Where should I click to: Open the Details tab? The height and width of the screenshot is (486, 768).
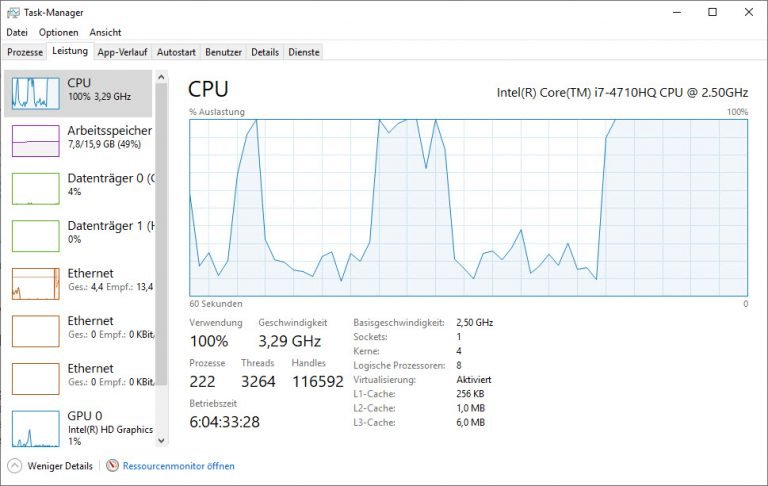[265, 52]
